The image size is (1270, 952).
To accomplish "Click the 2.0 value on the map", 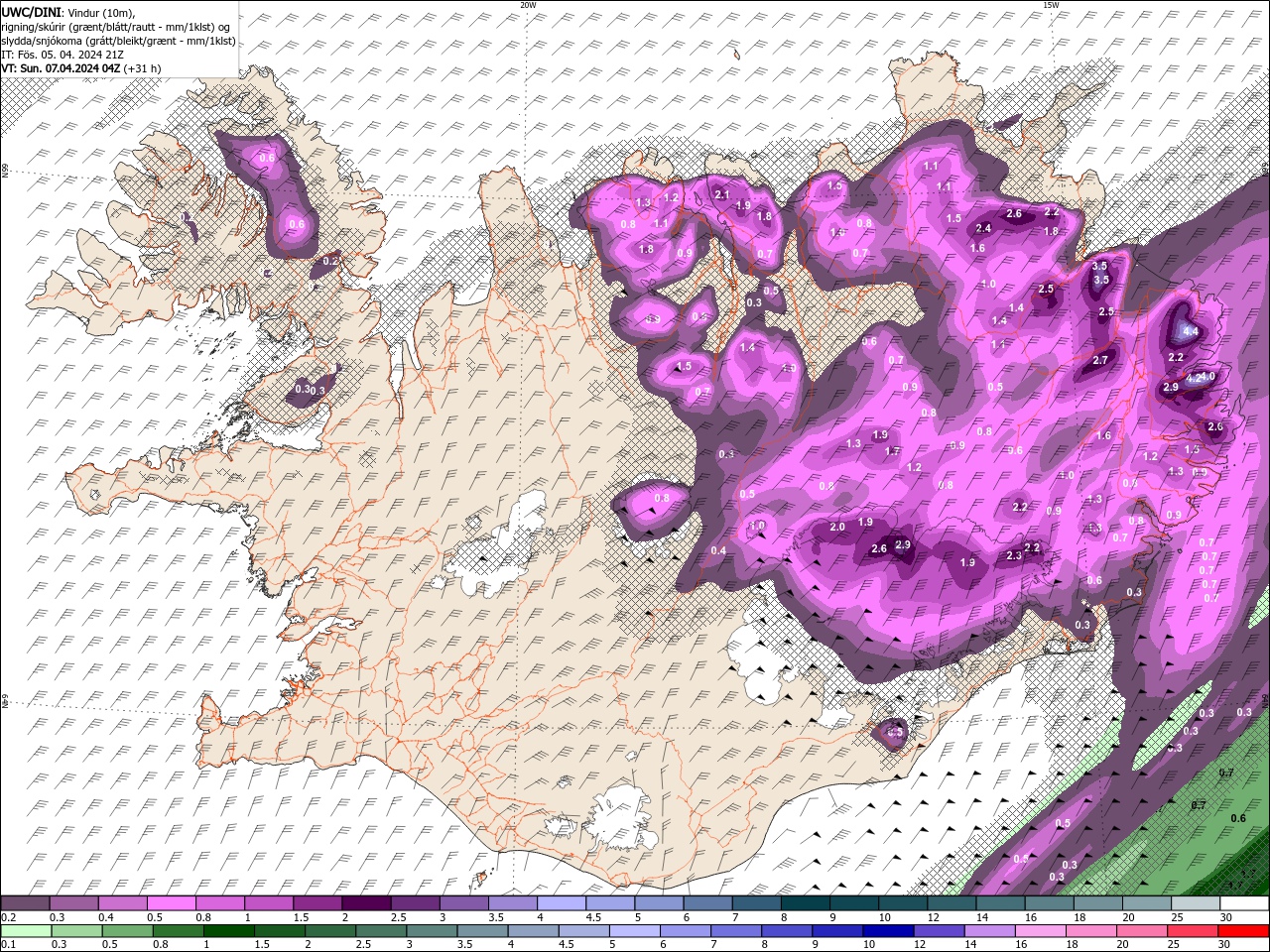I will (x=837, y=528).
